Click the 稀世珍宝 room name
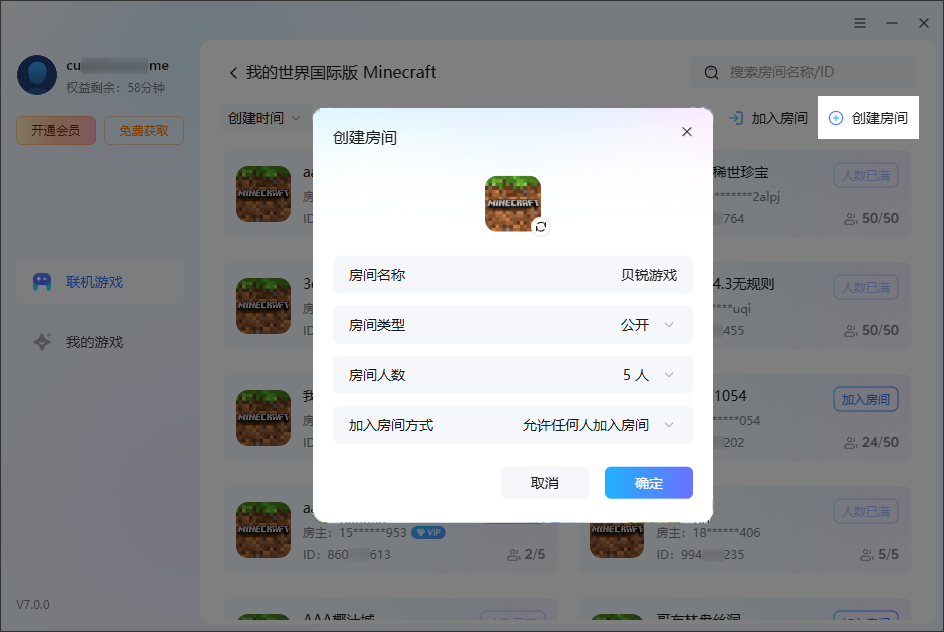Screen dimensions: 944x632 (x=741, y=173)
